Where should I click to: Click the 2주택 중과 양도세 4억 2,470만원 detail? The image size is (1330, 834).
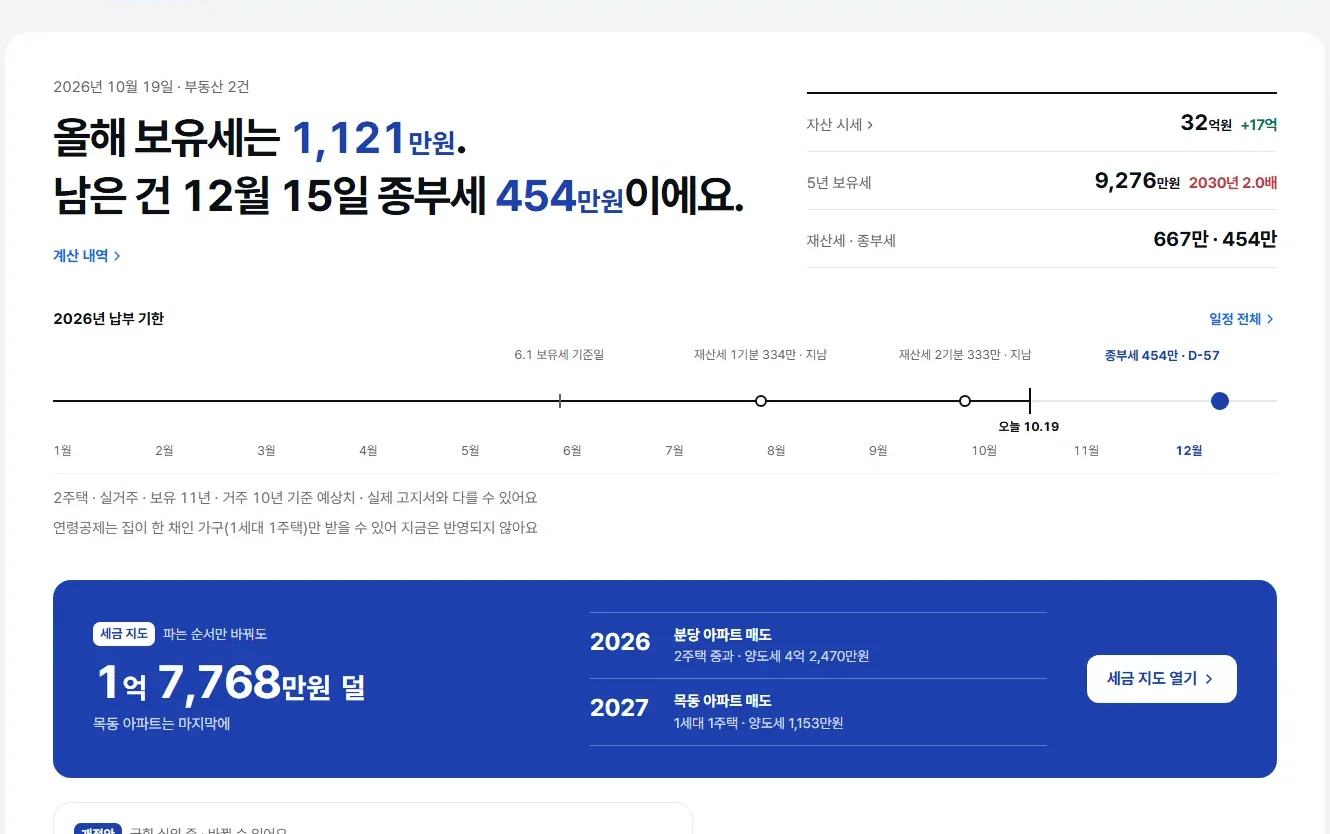tap(772, 657)
